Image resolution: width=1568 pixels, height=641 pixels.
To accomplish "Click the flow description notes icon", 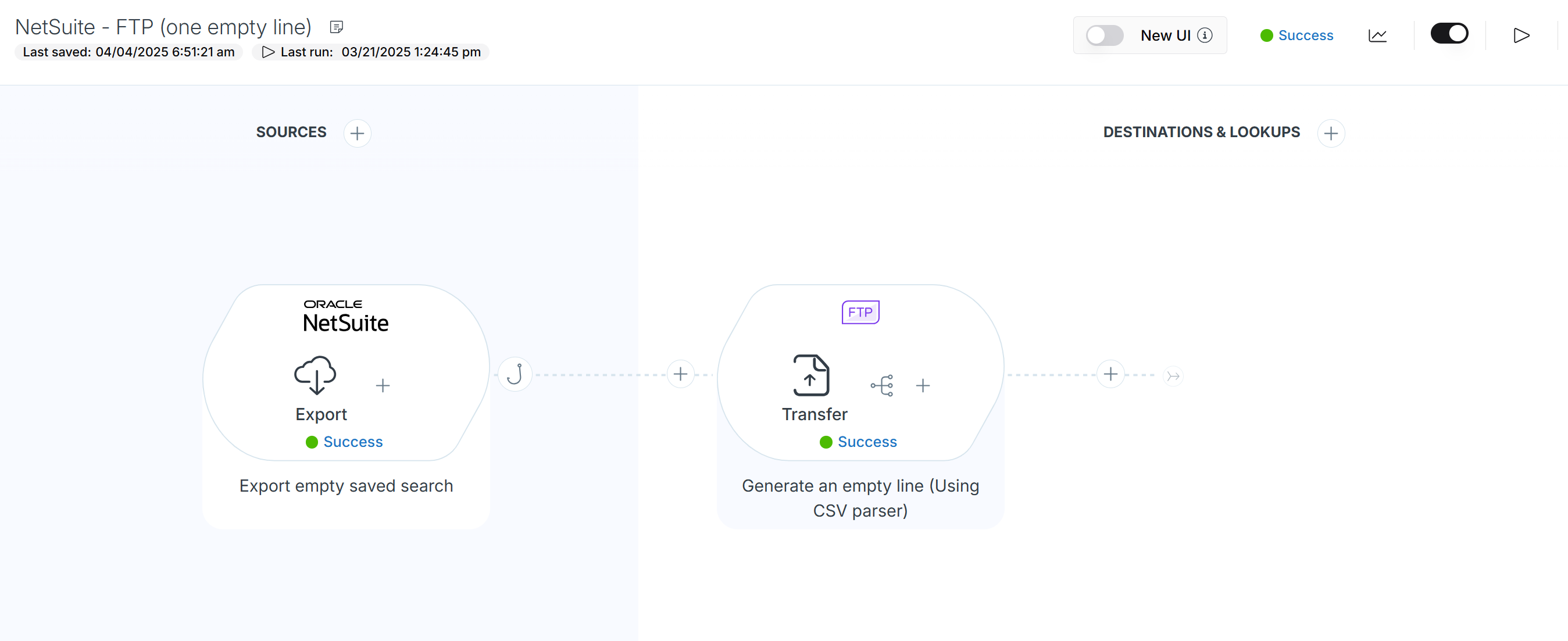I will point(336,27).
